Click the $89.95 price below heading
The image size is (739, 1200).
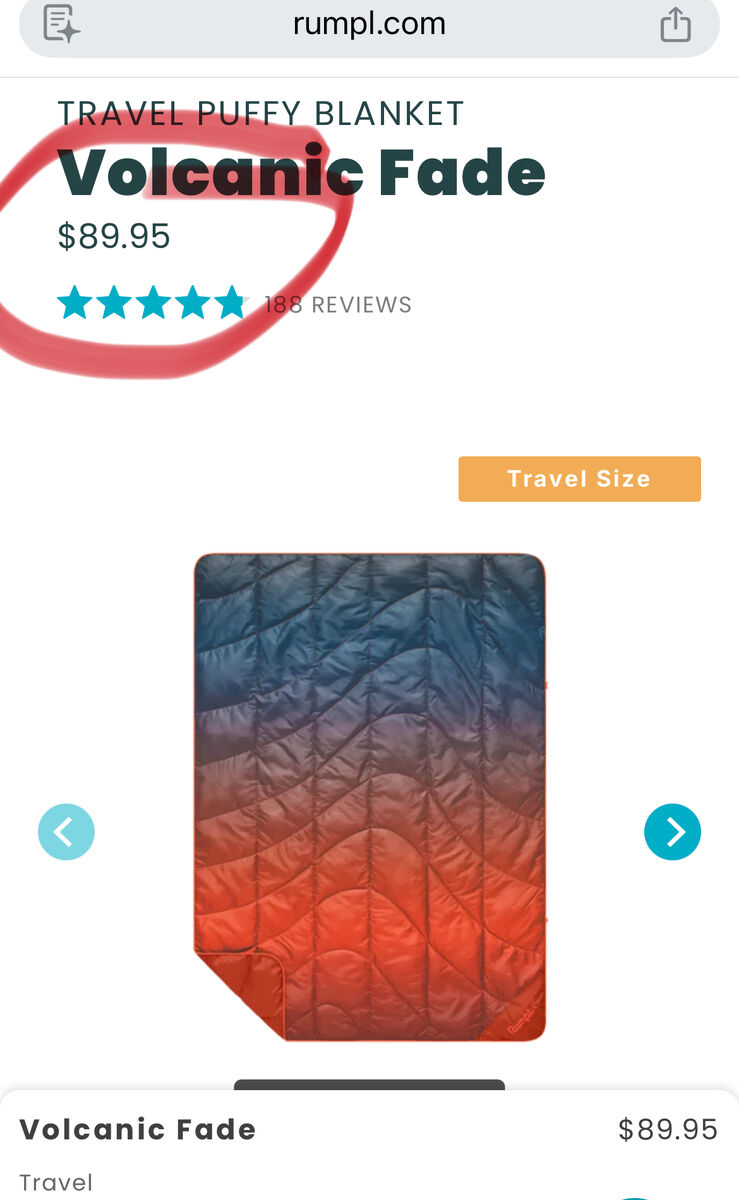pyautogui.click(x=114, y=236)
